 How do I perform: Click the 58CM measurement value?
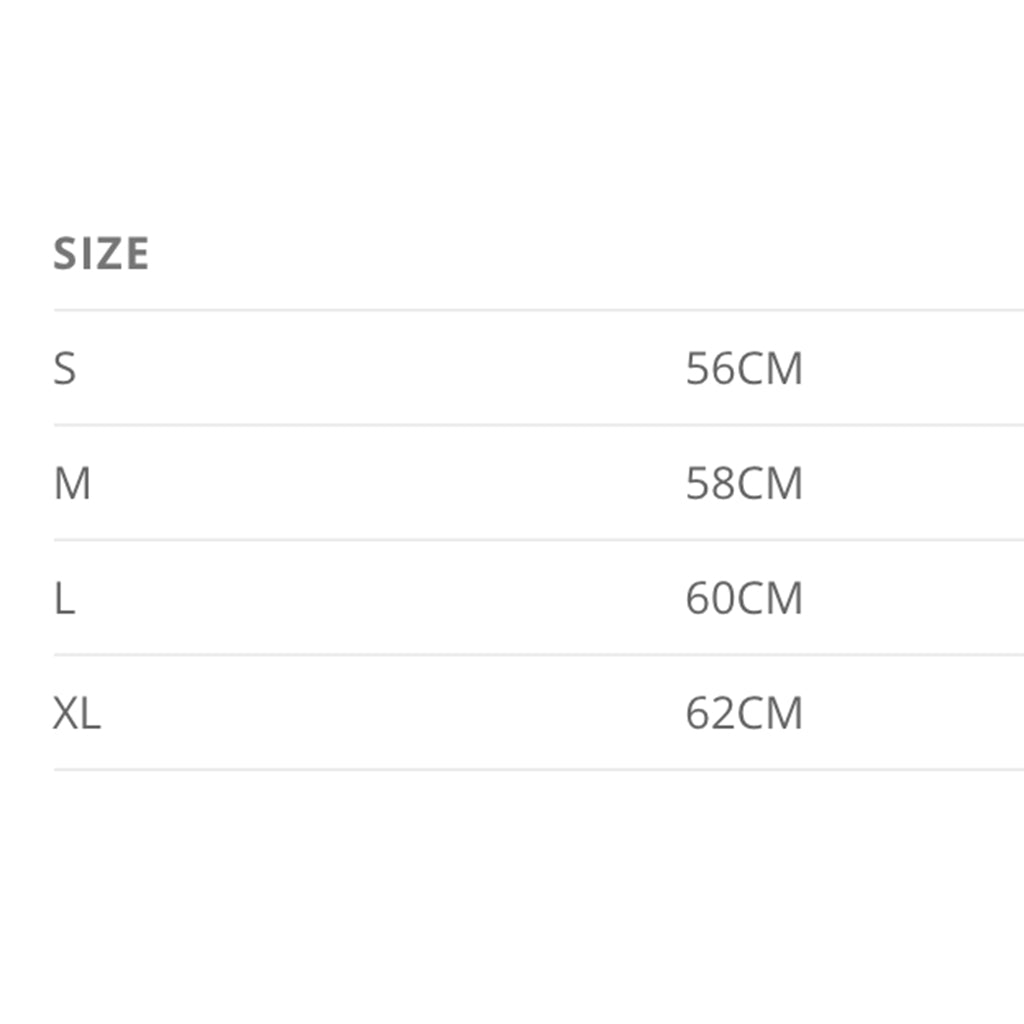pyautogui.click(x=744, y=484)
